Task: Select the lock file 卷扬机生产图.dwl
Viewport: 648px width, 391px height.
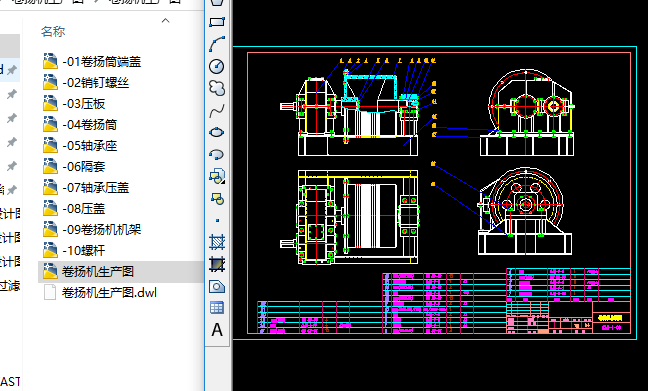Action: [x=100, y=293]
